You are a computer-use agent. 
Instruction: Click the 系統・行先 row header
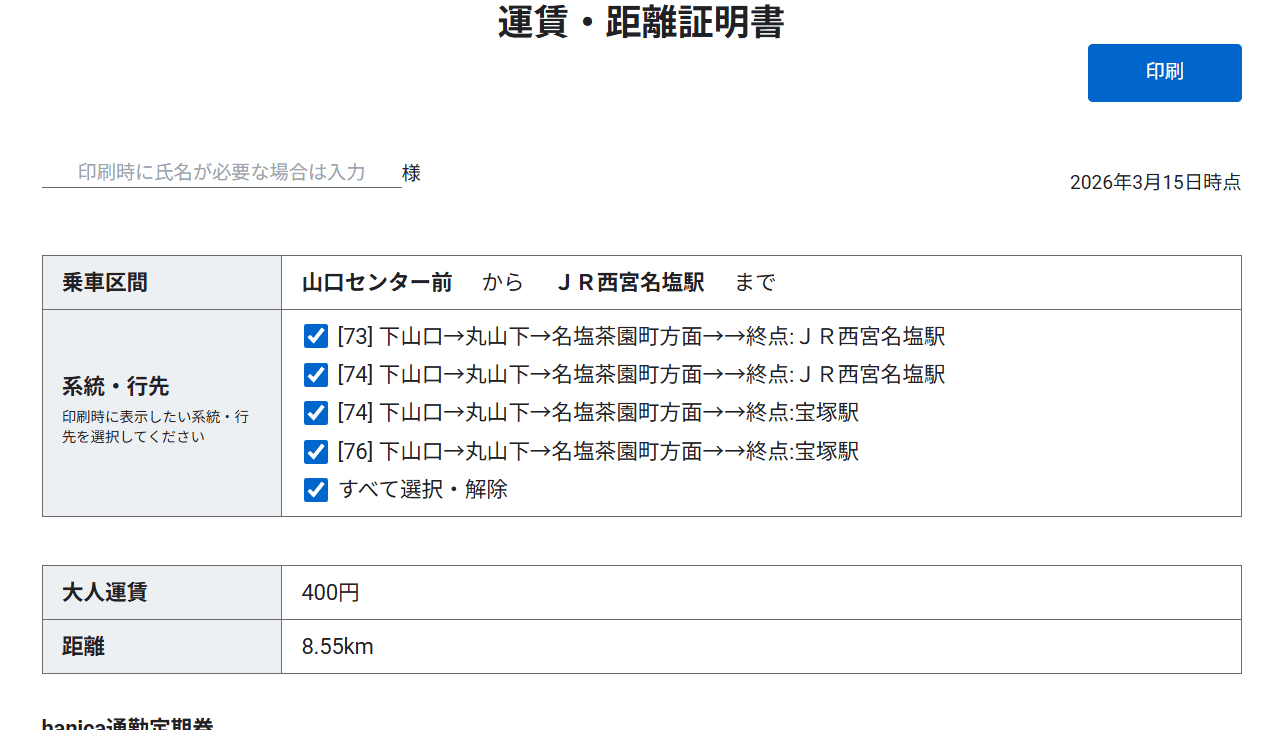(x=116, y=387)
